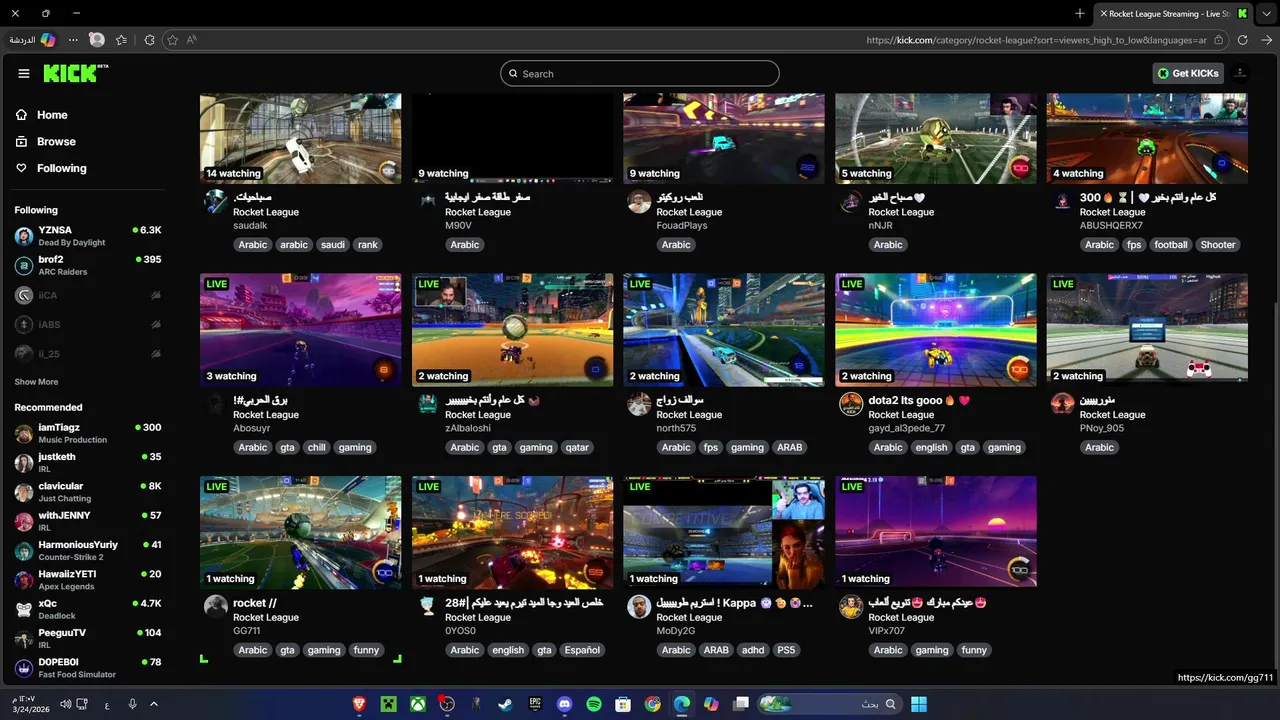Open iamTiagz recommended channel
Screen dimensions: 1280x720
coord(88,433)
